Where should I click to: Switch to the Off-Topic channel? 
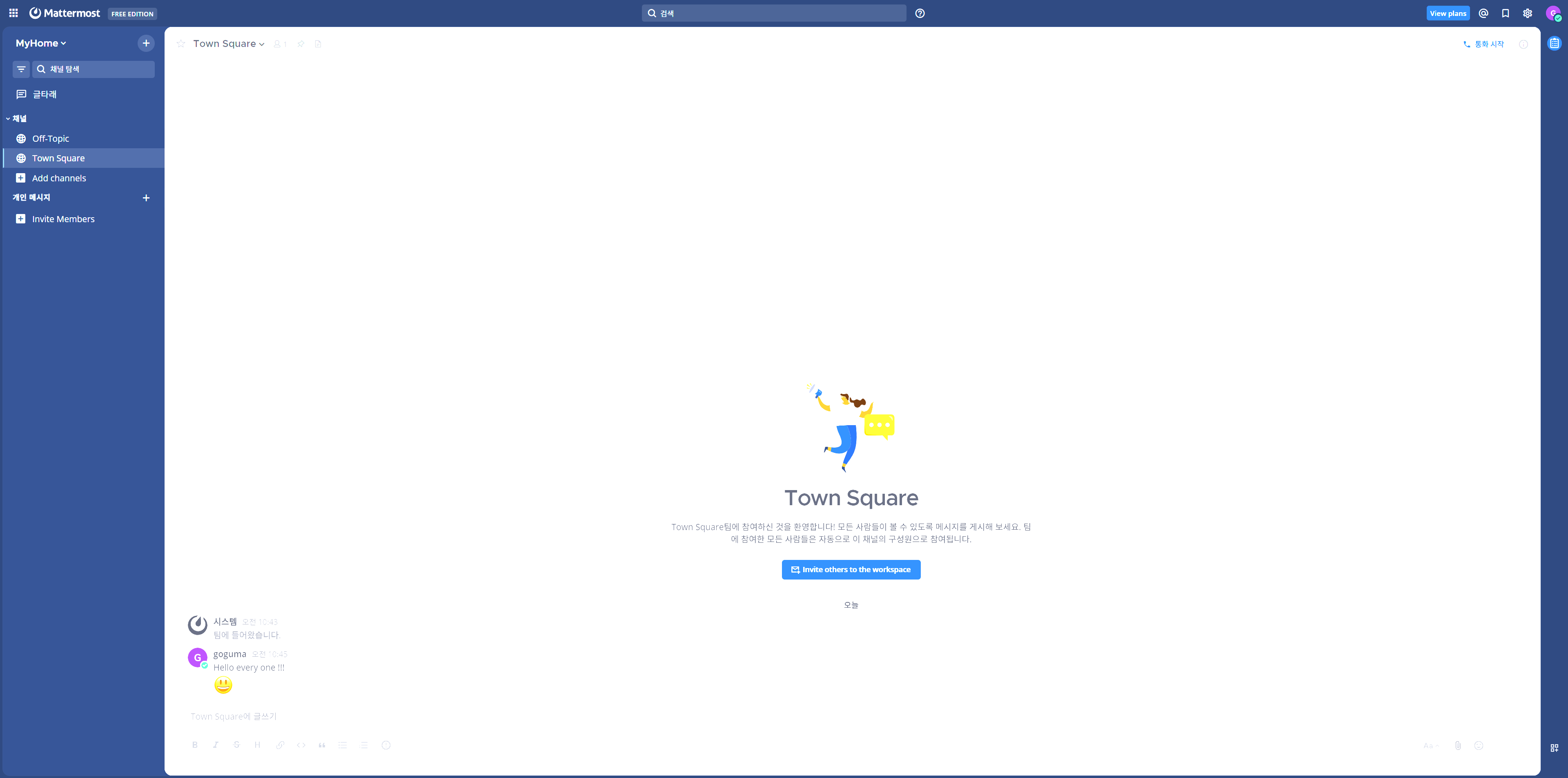point(51,138)
